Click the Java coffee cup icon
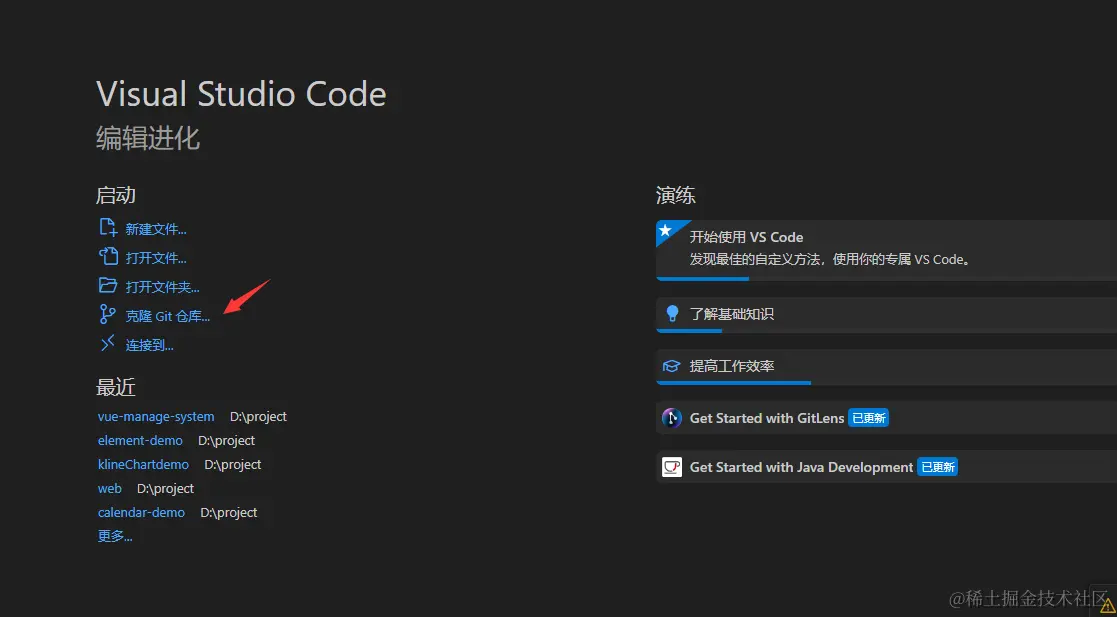 pos(672,467)
